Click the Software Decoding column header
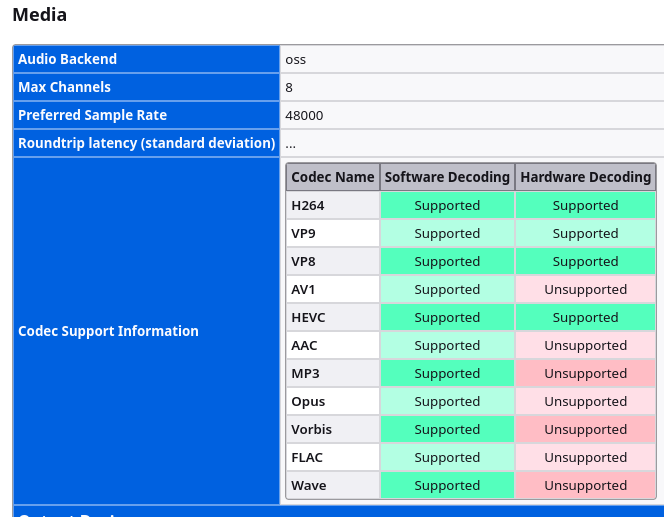Image resolution: width=664 pixels, height=517 pixels. point(447,177)
